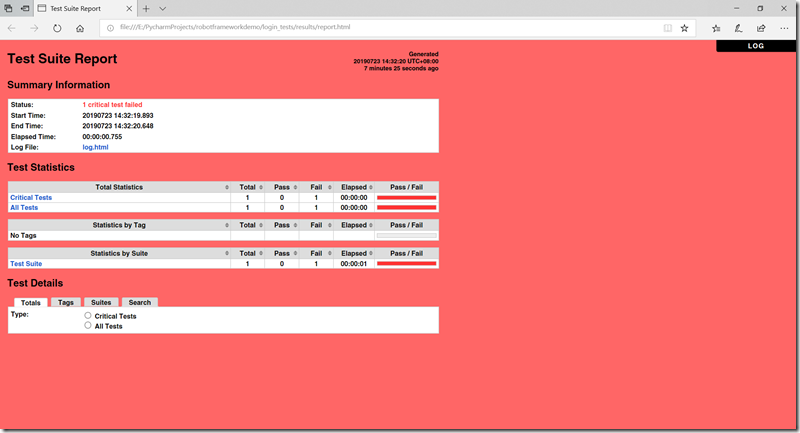Open All Tests statistics link

[x=24, y=208]
